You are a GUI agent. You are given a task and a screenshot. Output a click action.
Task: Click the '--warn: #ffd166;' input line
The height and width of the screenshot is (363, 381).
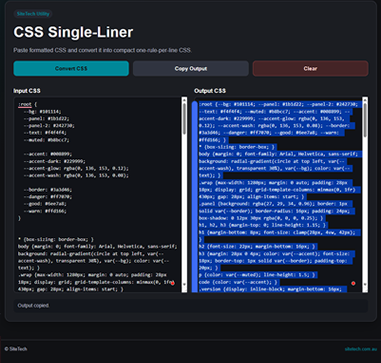click(x=45, y=211)
